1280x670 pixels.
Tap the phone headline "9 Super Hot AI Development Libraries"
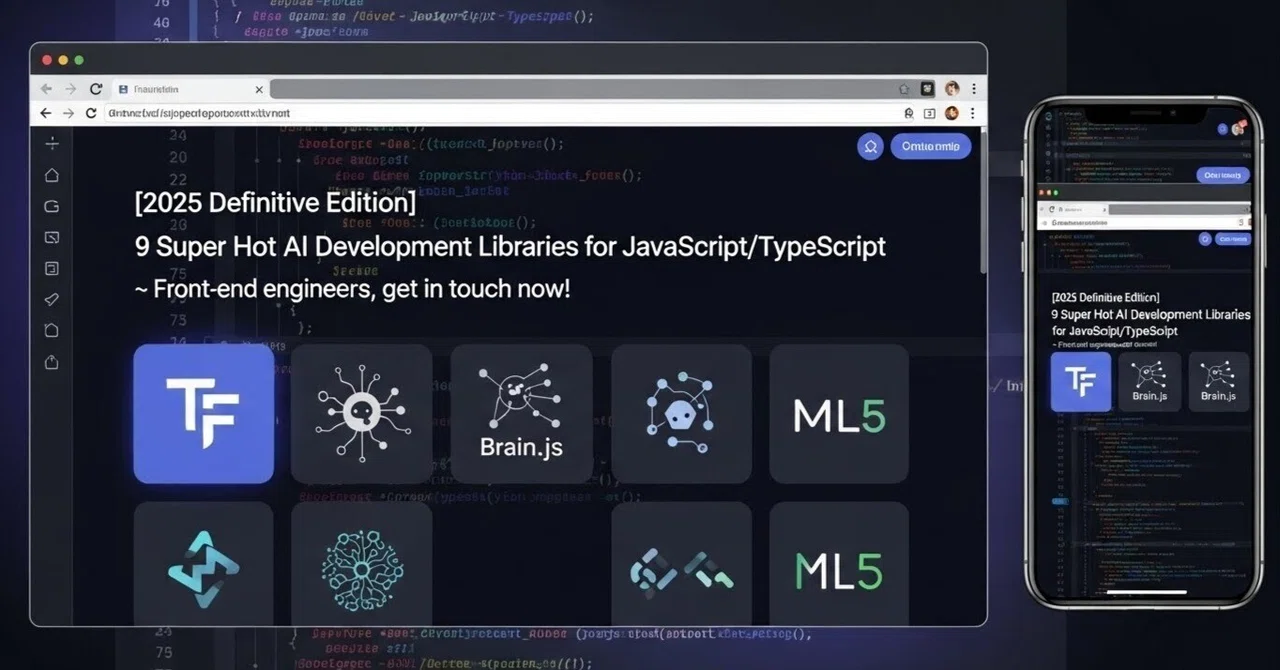click(x=1151, y=314)
